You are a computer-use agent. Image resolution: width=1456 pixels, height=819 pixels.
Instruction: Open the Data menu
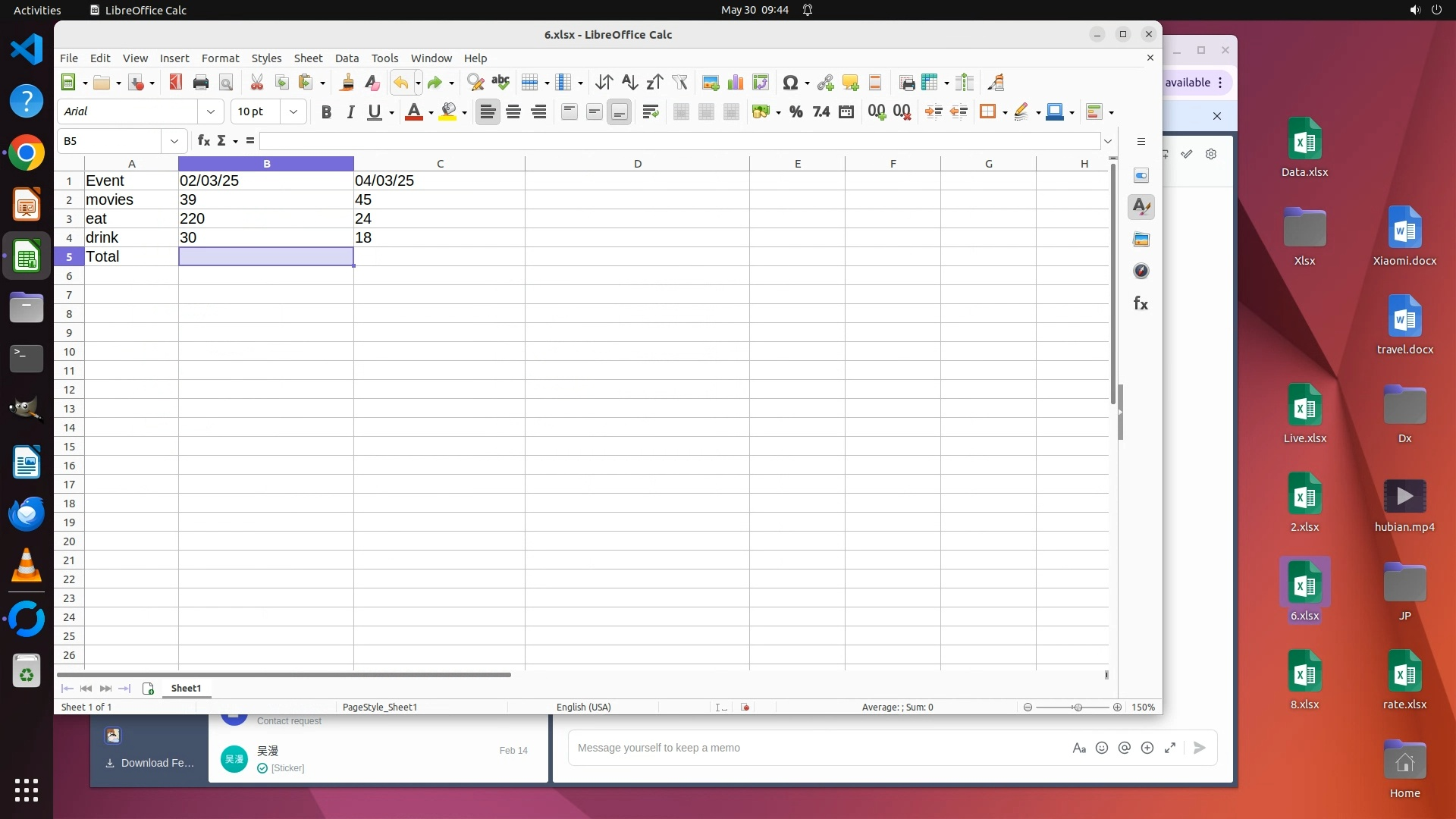[347, 58]
